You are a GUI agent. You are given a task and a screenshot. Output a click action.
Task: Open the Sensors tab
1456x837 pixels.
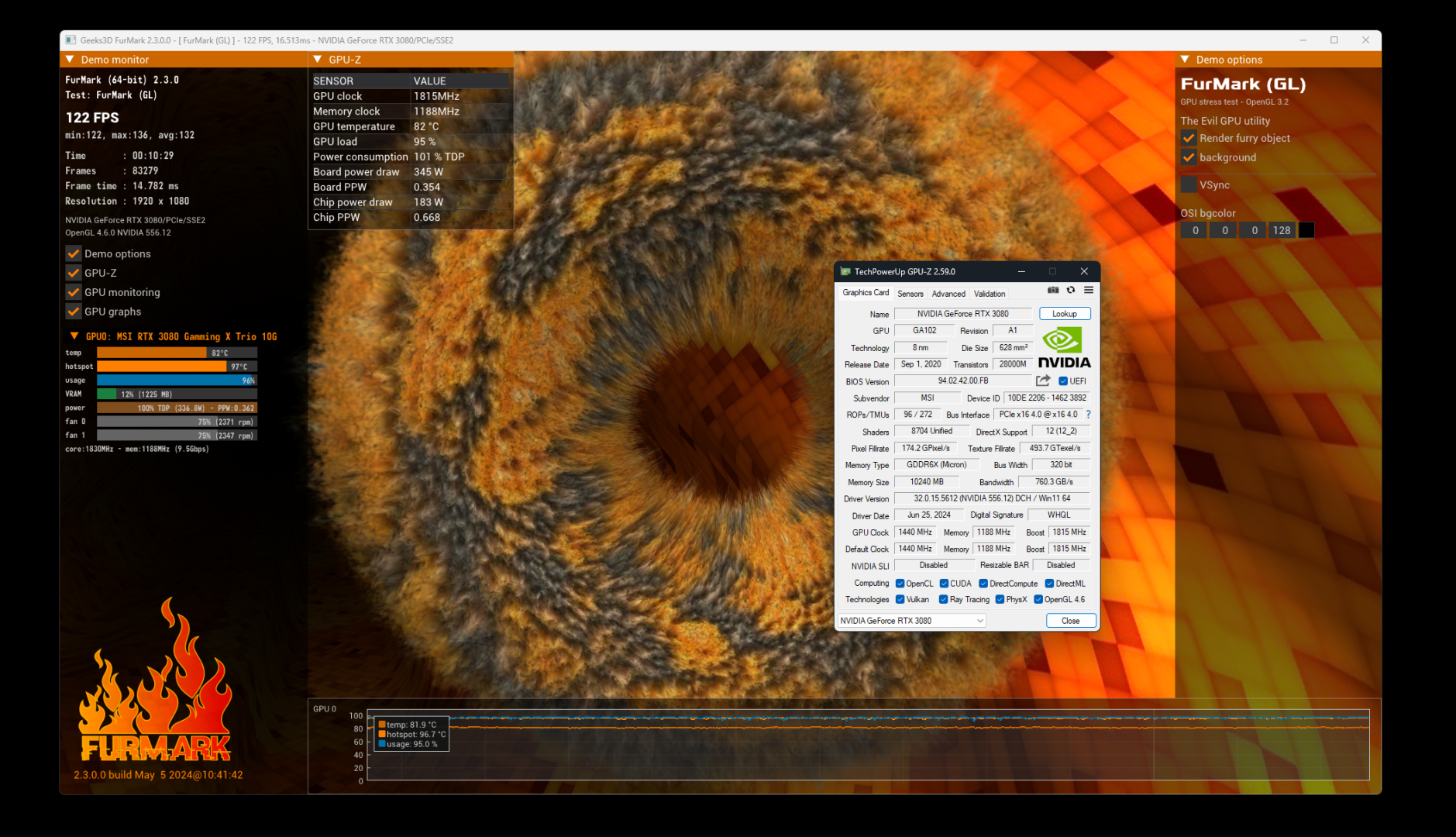tap(910, 294)
